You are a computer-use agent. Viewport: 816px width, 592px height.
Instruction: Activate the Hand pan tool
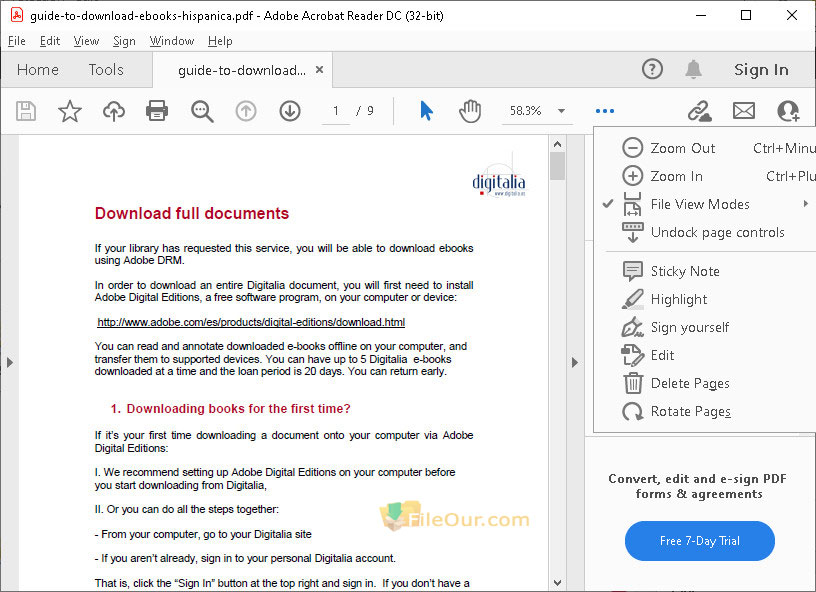(x=470, y=111)
